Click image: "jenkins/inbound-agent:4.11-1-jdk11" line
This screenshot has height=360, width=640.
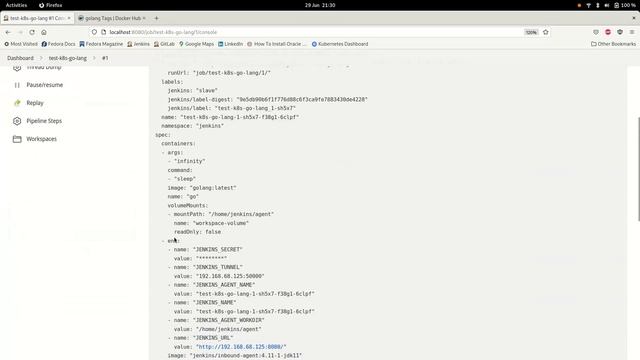(x=235, y=356)
